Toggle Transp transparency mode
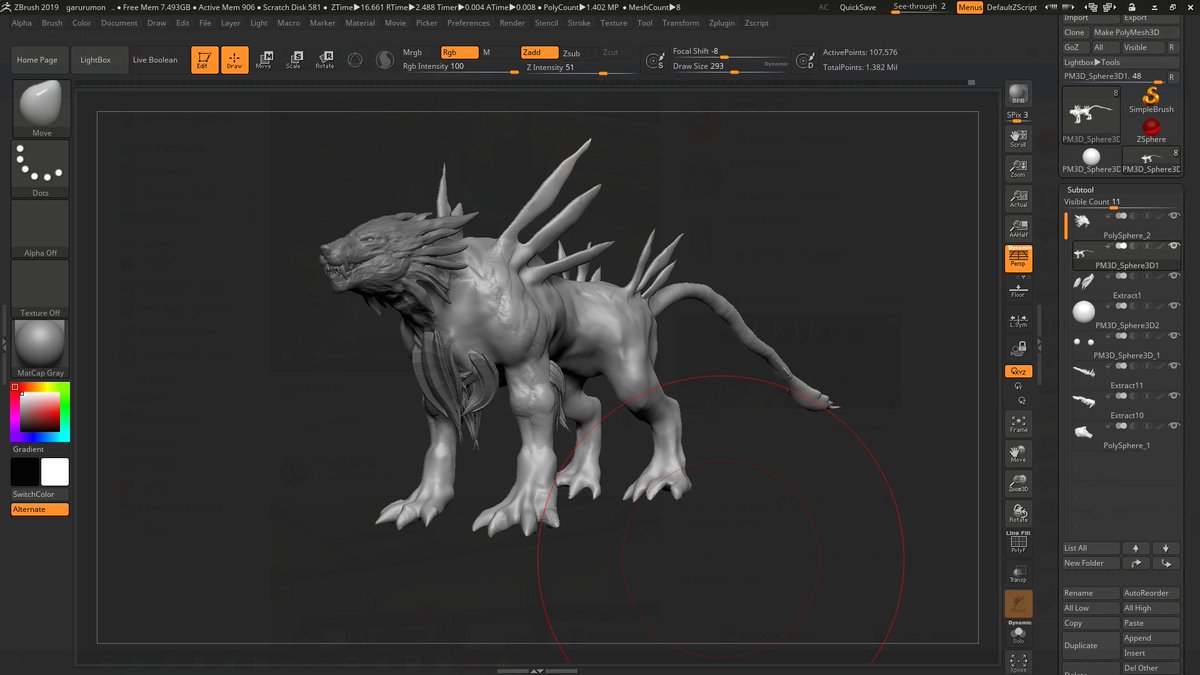The height and width of the screenshot is (675, 1200). point(1018,573)
